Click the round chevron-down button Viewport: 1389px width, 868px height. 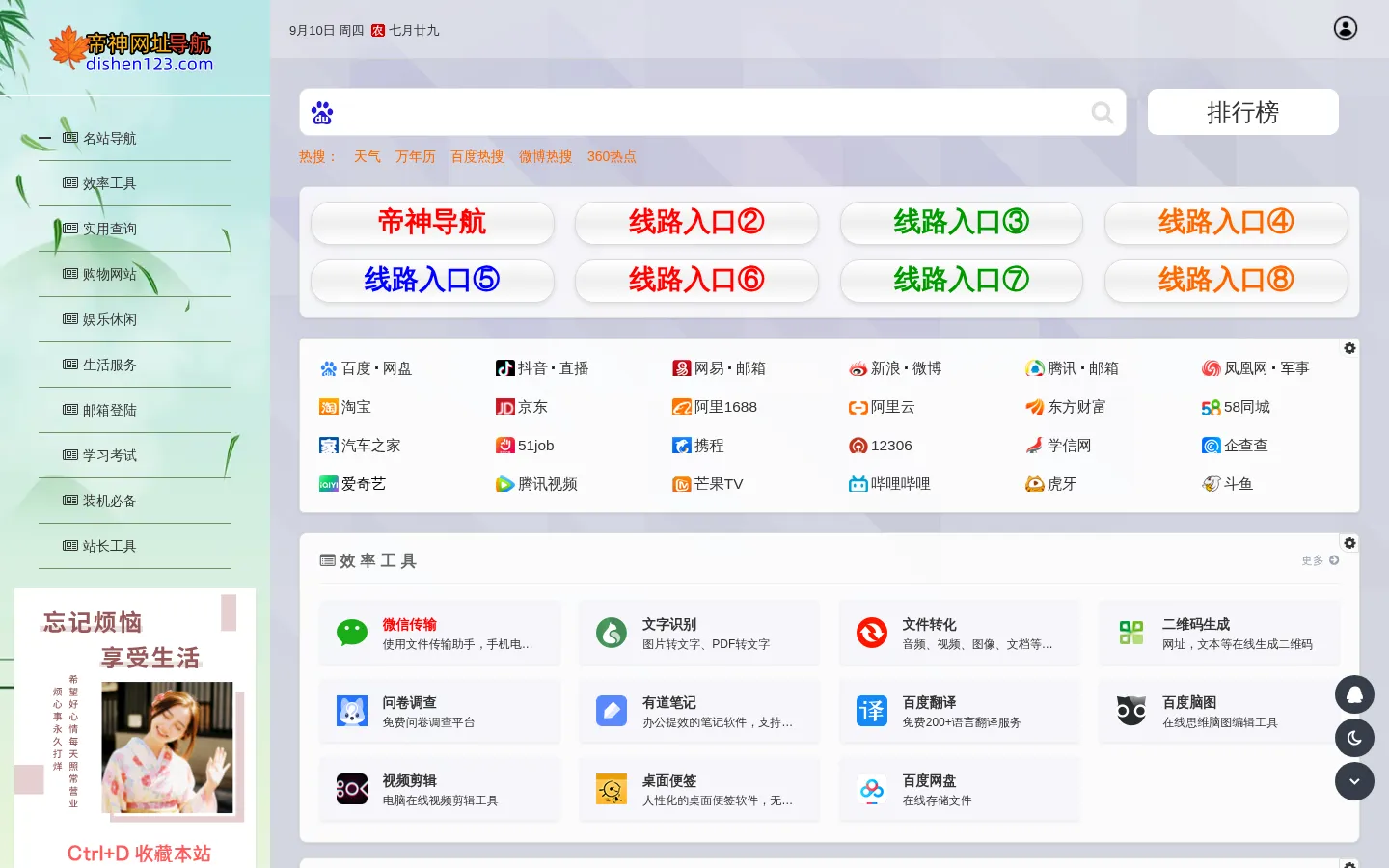tap(1354, 781)
